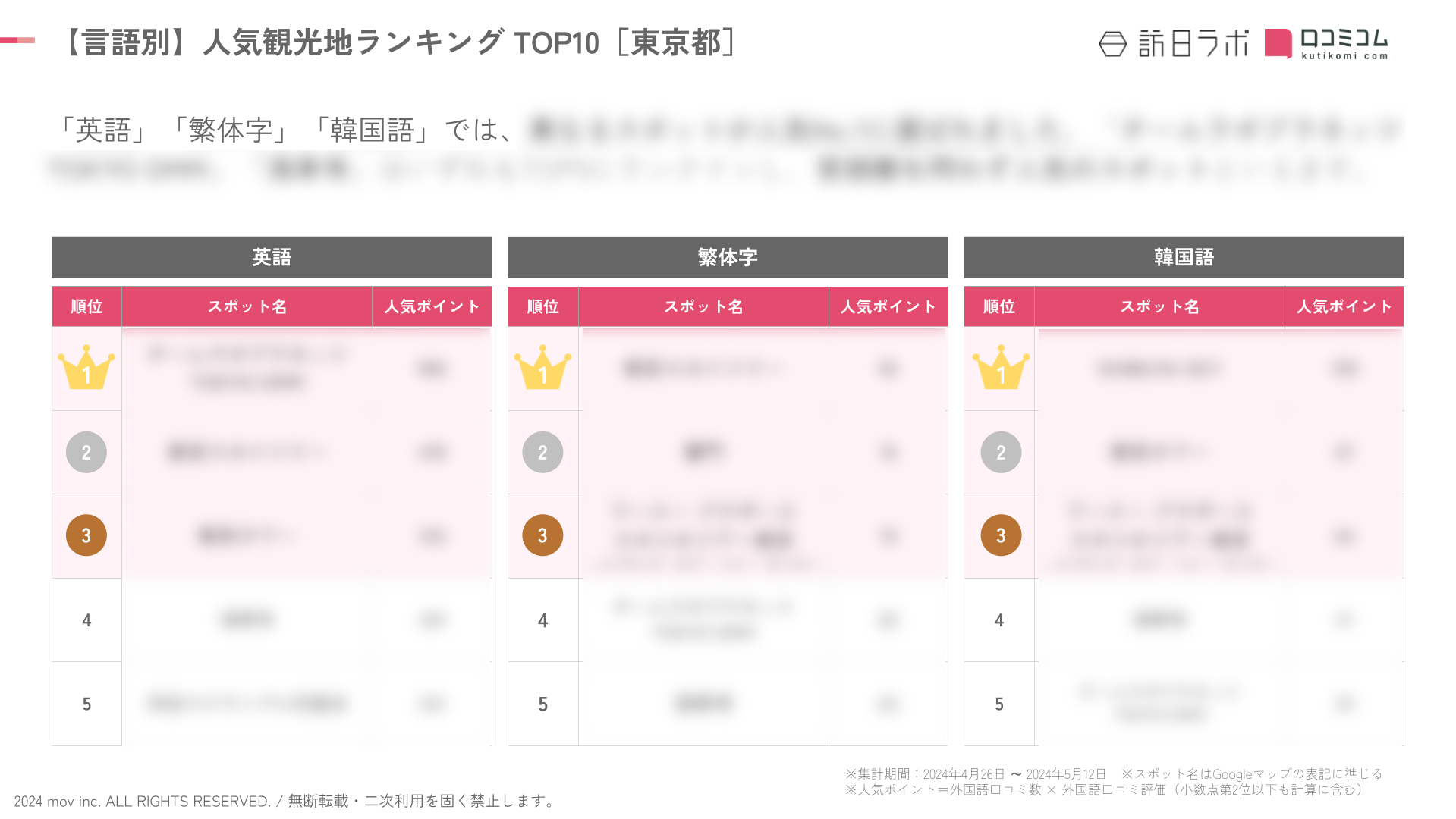This screenshot has height=819, width=1456.
Task: Click the rank 4 cell in 英語 table
Action: [x=86, y=620]
